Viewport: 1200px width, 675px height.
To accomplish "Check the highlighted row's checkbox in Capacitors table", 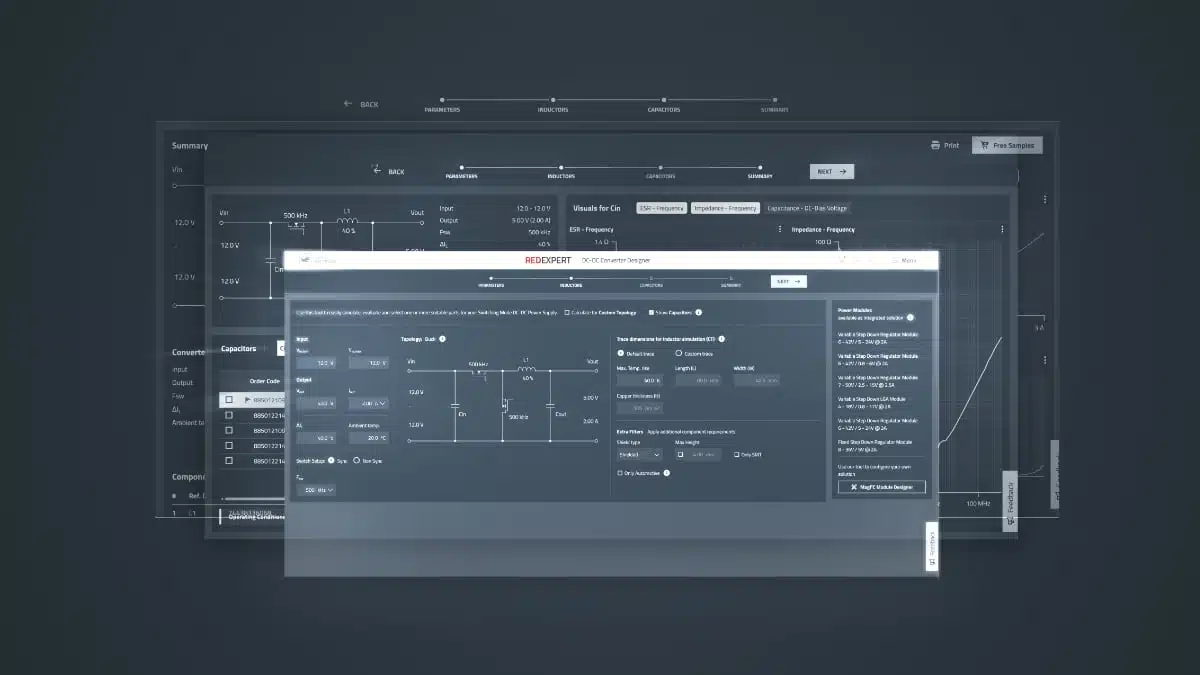I will pyautogui.click(x=229, y=399).
